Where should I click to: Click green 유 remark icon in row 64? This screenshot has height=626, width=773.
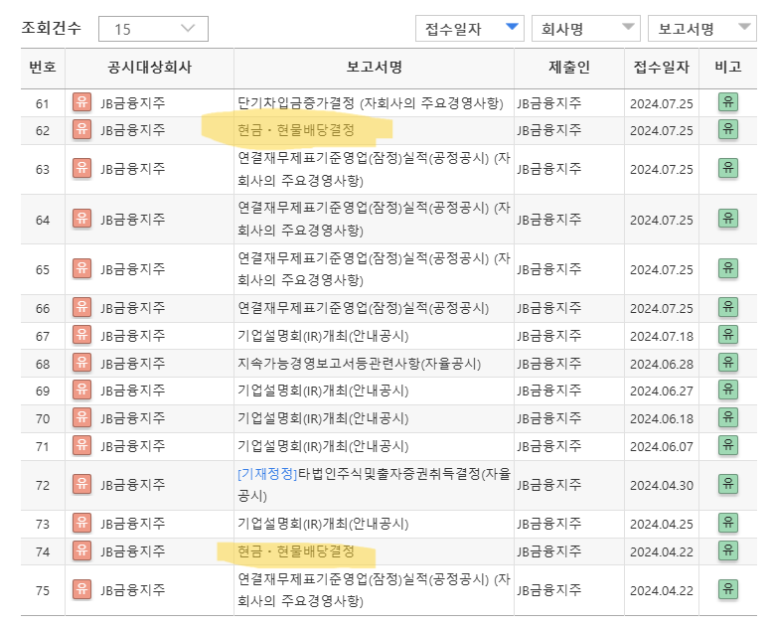pos(728,219)
